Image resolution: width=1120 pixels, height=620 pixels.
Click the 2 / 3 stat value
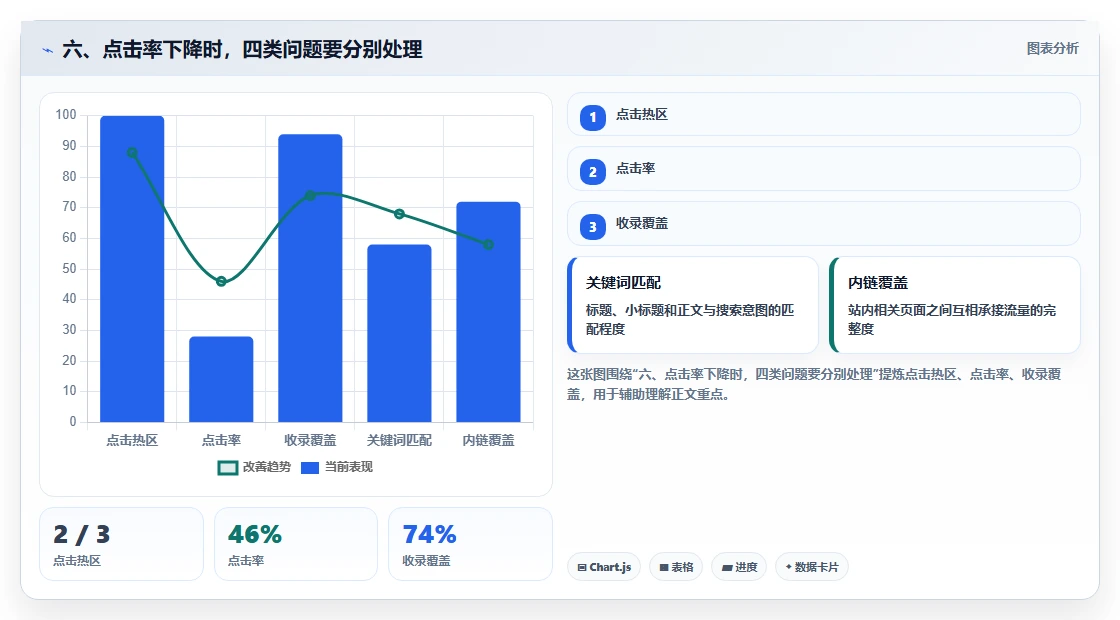pyautogui.click(x=81, y=534)
